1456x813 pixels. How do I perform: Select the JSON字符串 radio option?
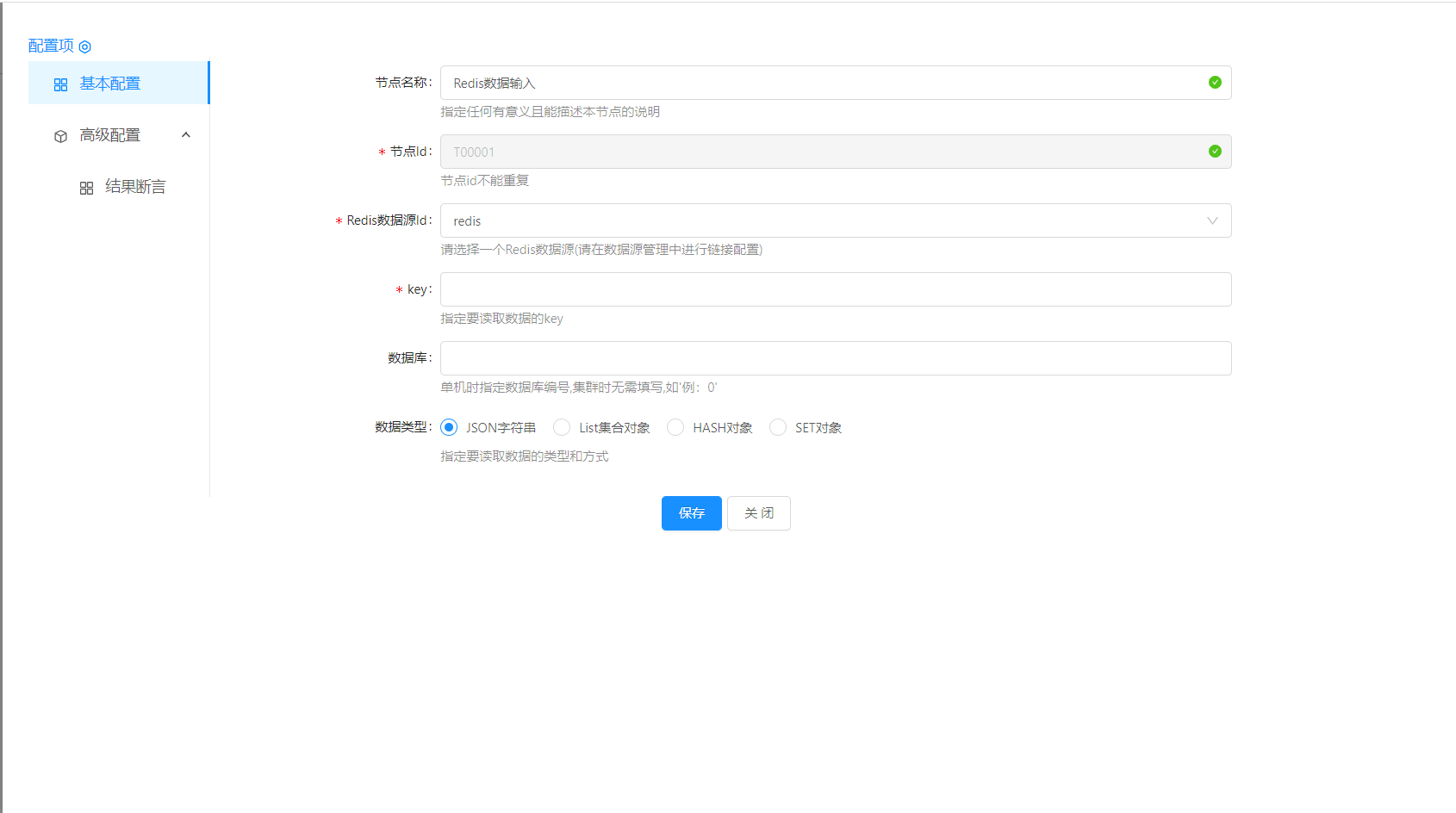coord(449,427)
